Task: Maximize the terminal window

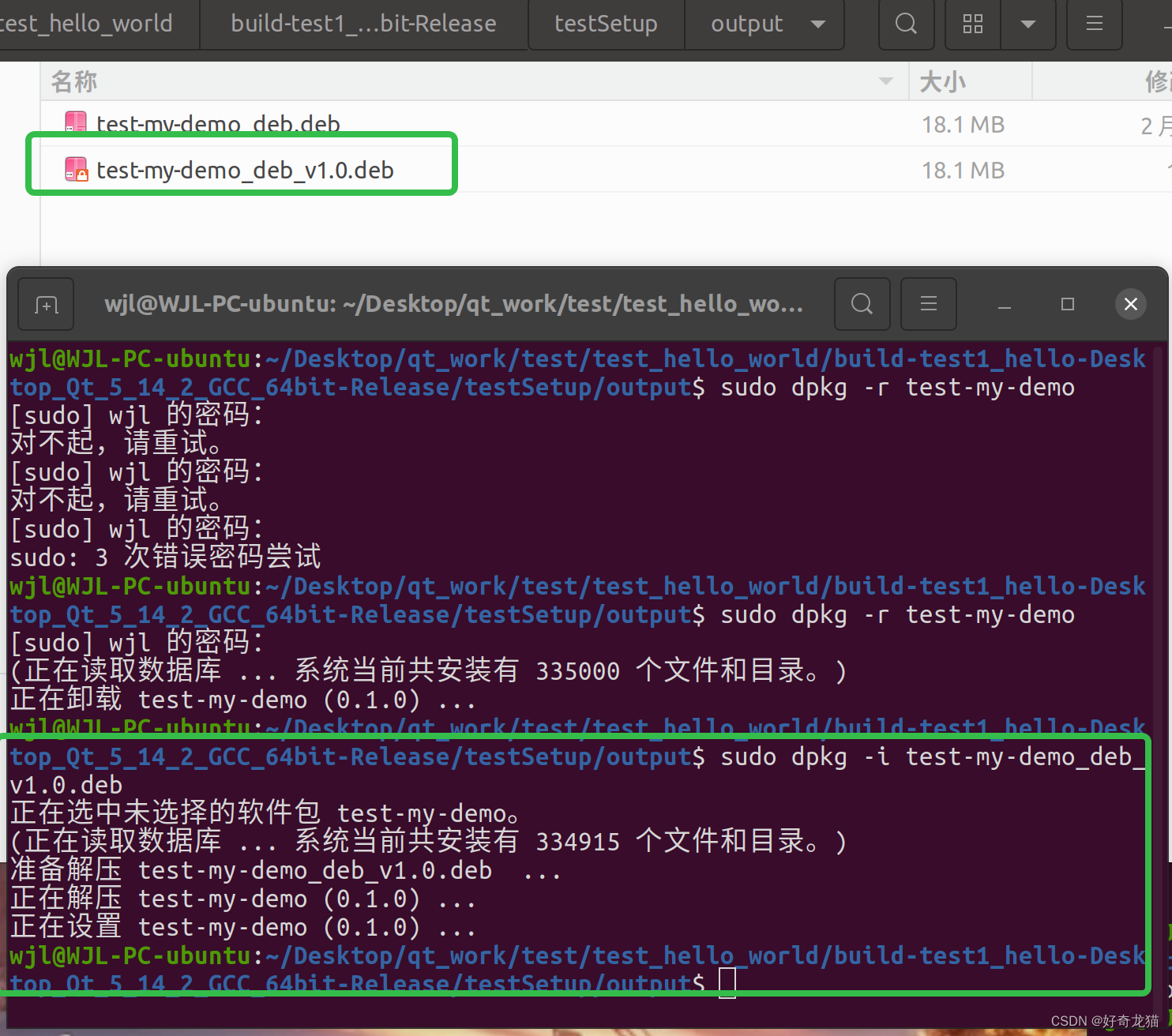Action: tap(1068, 304)
